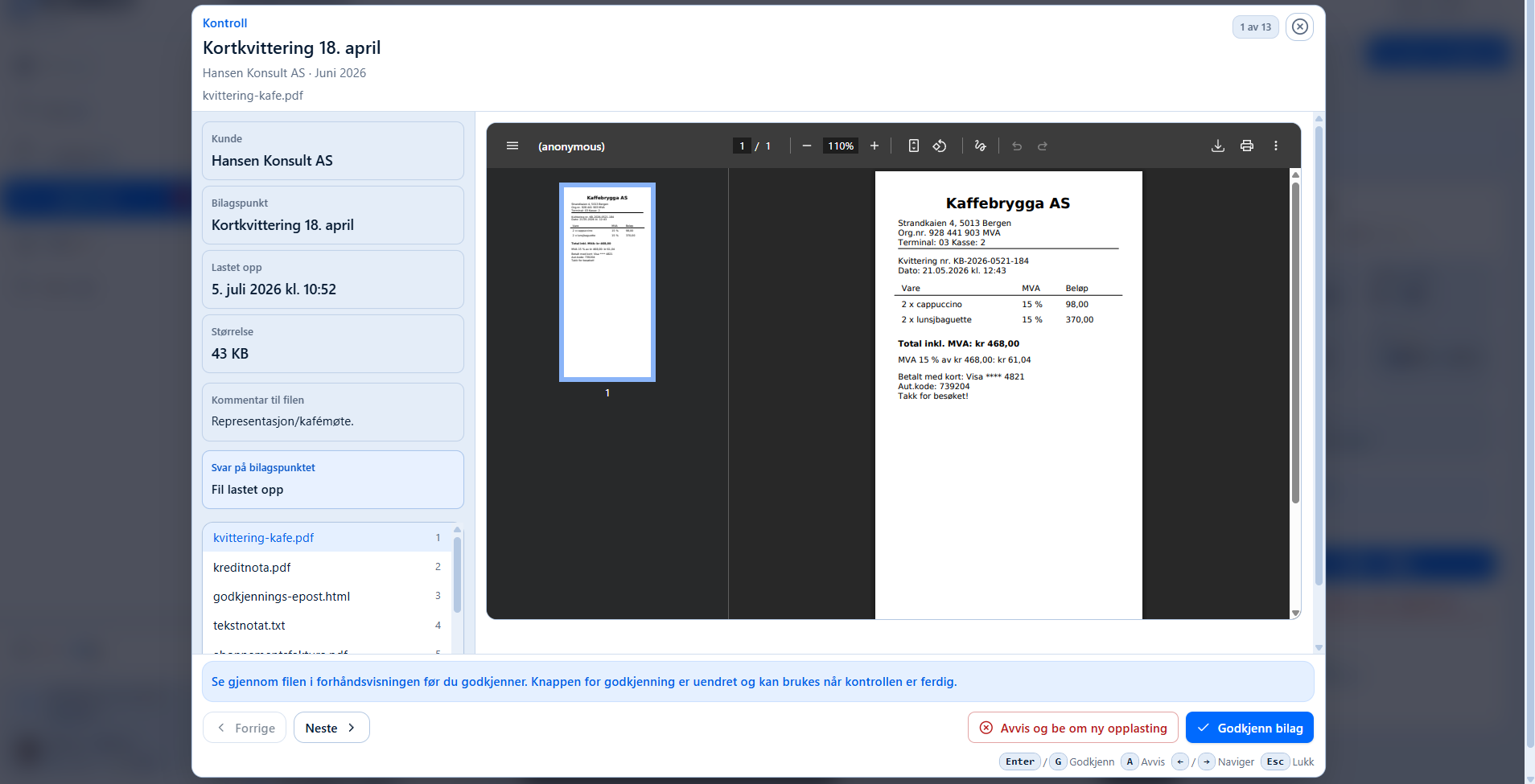Click the Svar på bilagspunktet card
The width and height of the screenshot is (1535, 784).
(333, 479)
